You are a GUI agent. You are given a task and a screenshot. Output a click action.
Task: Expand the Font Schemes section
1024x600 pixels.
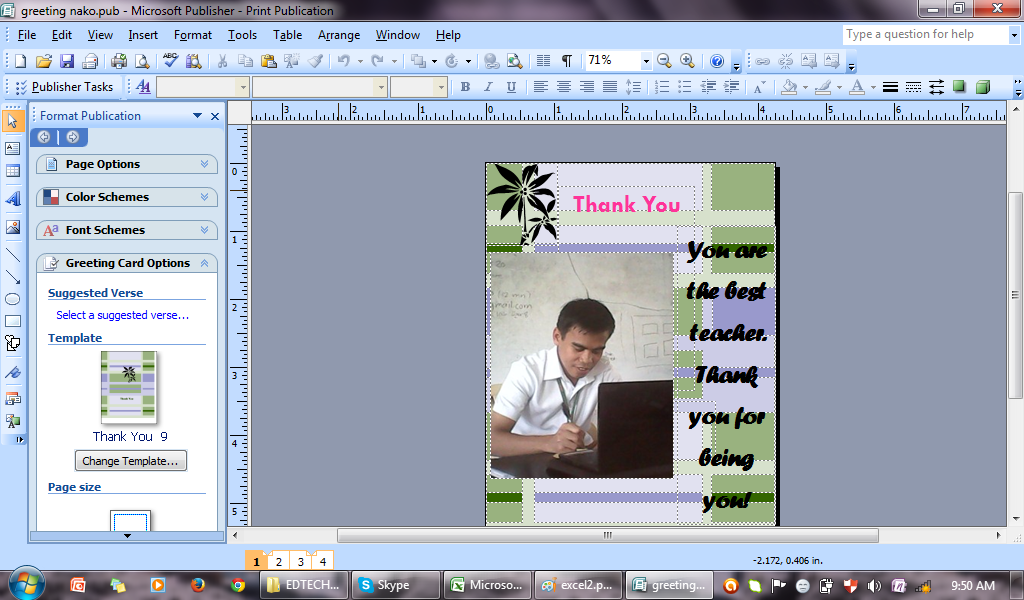pos(127,230)
